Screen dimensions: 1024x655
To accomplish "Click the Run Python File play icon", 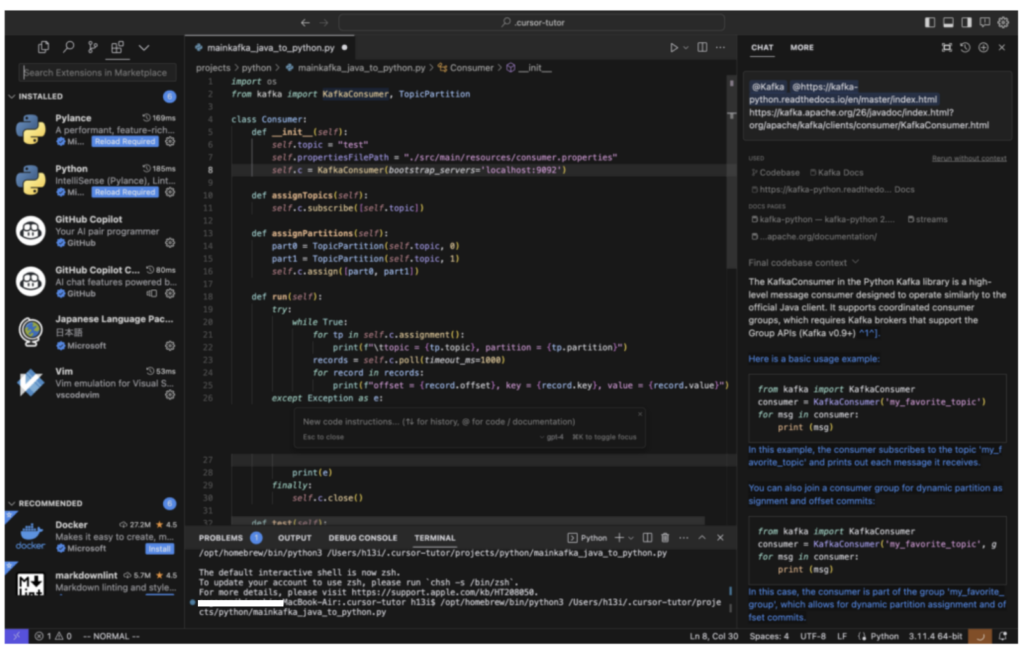I will 675,47.
